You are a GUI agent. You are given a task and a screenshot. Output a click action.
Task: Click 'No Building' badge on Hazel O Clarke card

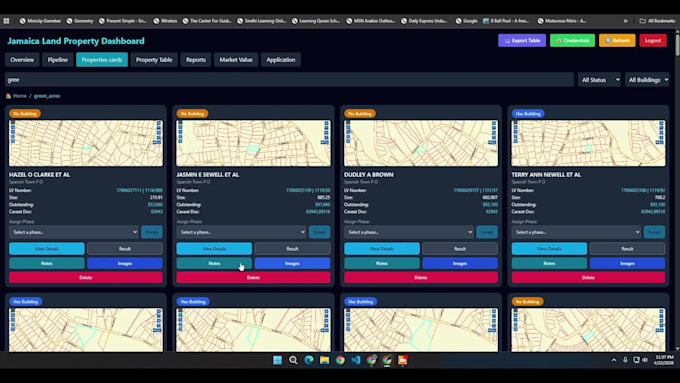(x=25, y=114)
